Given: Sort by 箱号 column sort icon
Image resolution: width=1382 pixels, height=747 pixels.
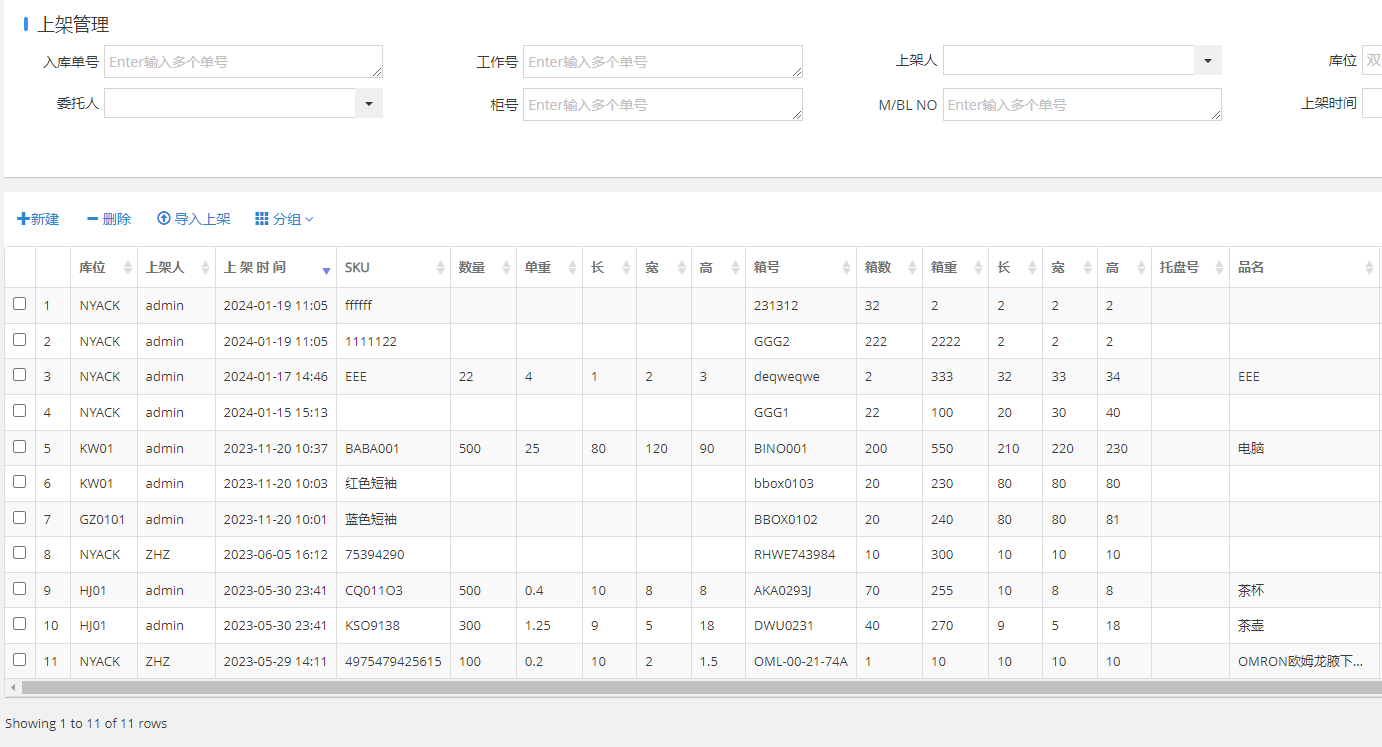Looking at the screenshot, I should tap(847, 268).
